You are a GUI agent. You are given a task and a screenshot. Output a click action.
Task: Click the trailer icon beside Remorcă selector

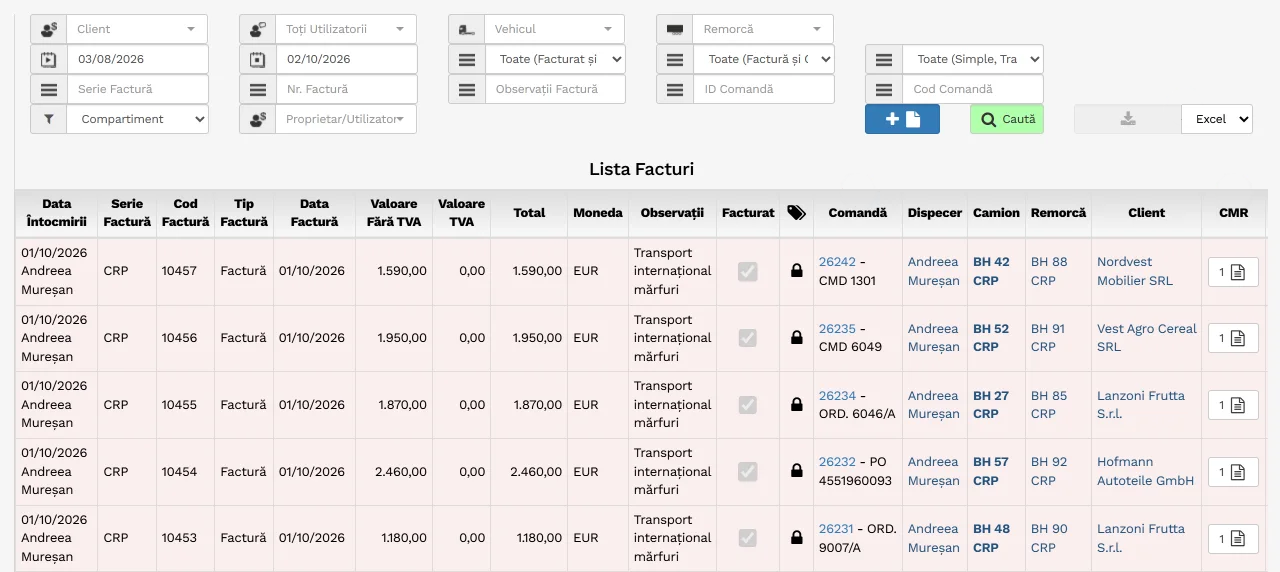[675, 29]
